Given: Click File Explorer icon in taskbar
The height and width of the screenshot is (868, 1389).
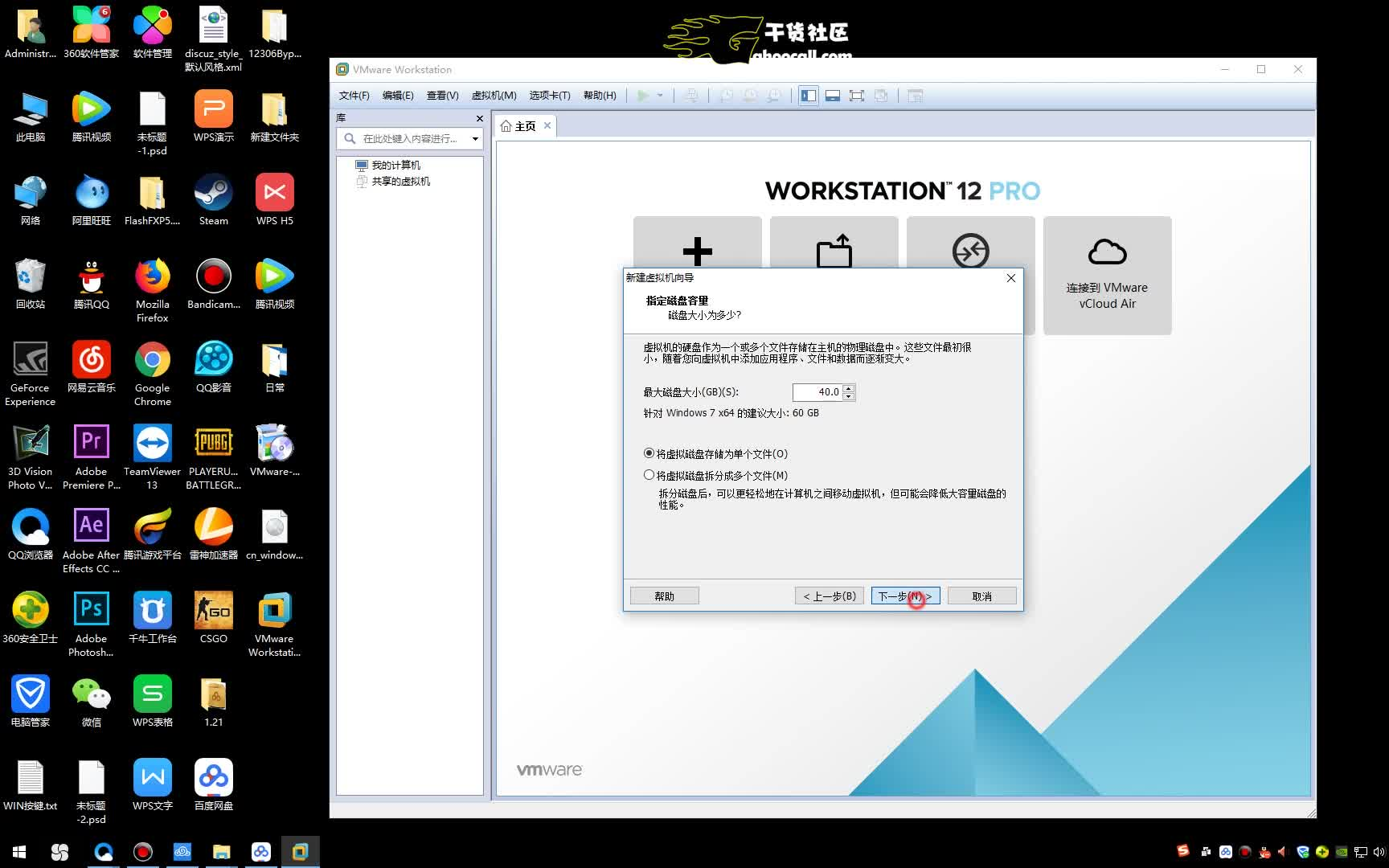Looking at the screenshot, I should point(221,852).
